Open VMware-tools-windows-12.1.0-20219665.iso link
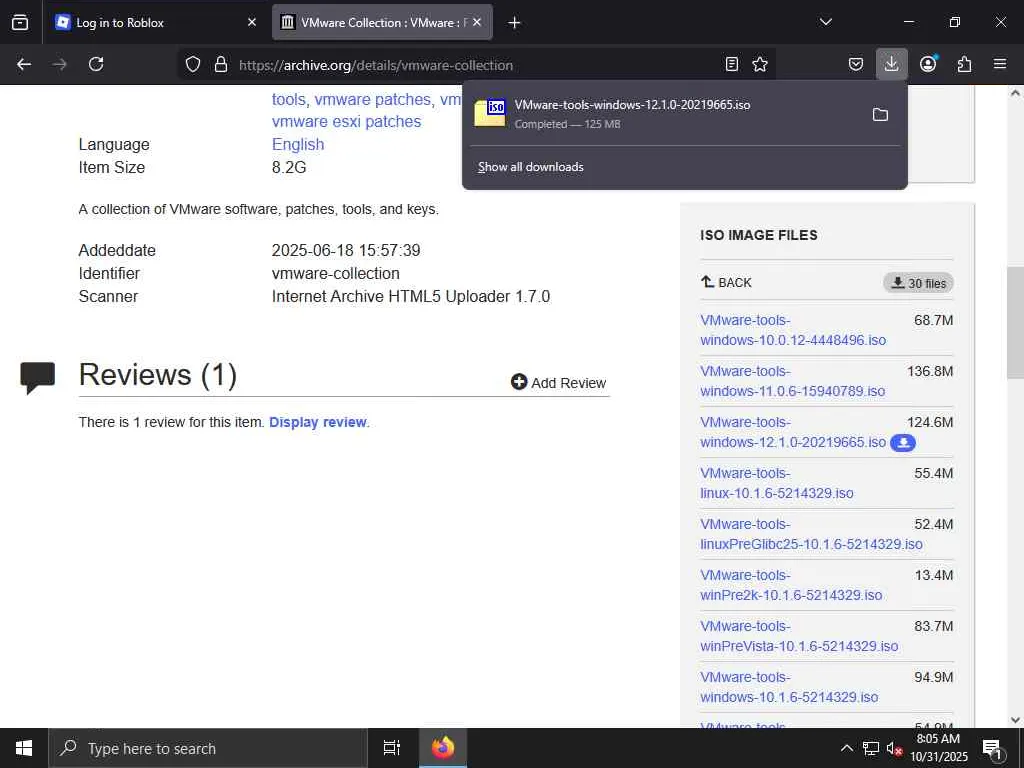 [x=793, y=432]
